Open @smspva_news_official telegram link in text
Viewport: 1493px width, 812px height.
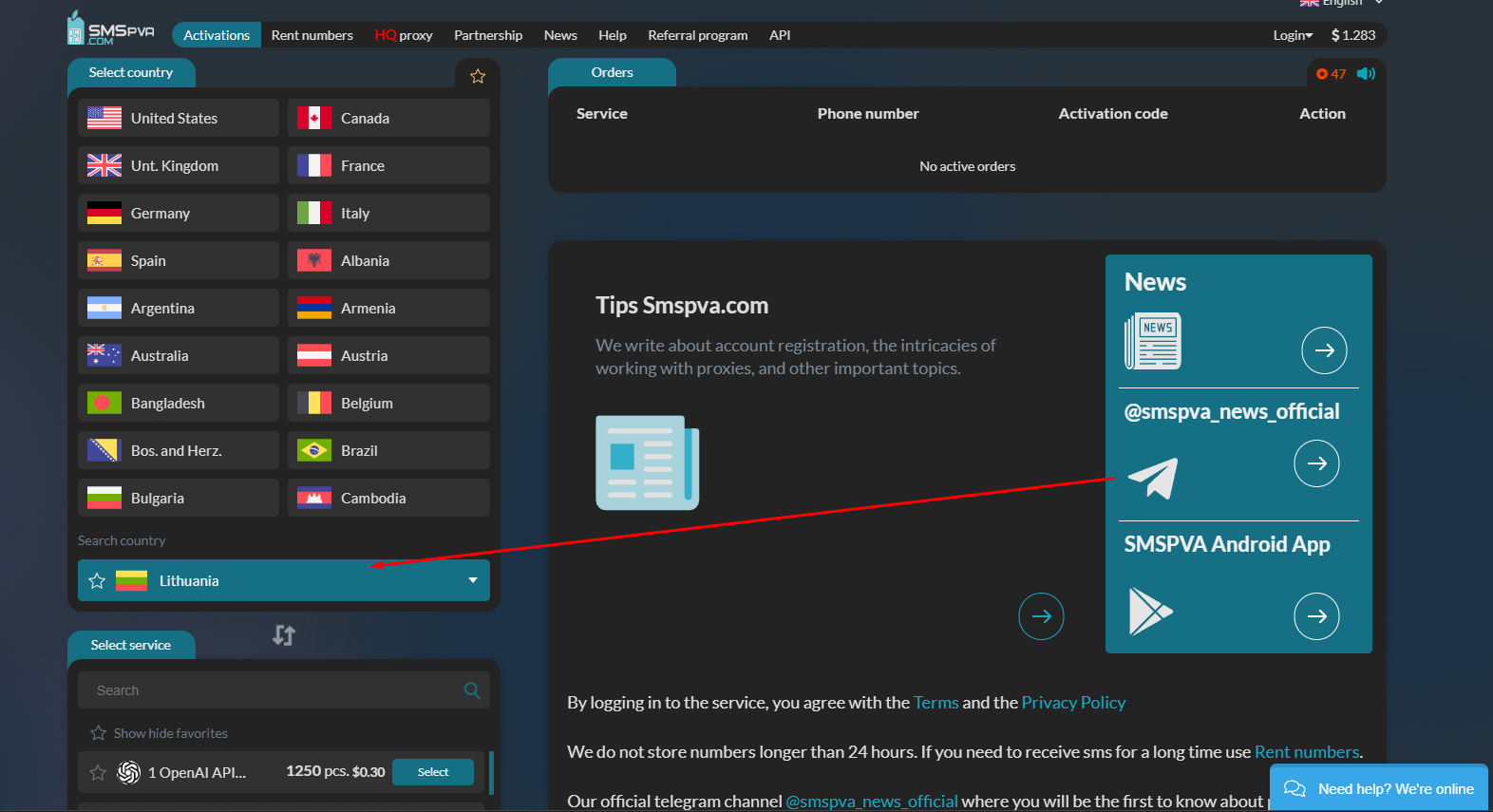872,802
